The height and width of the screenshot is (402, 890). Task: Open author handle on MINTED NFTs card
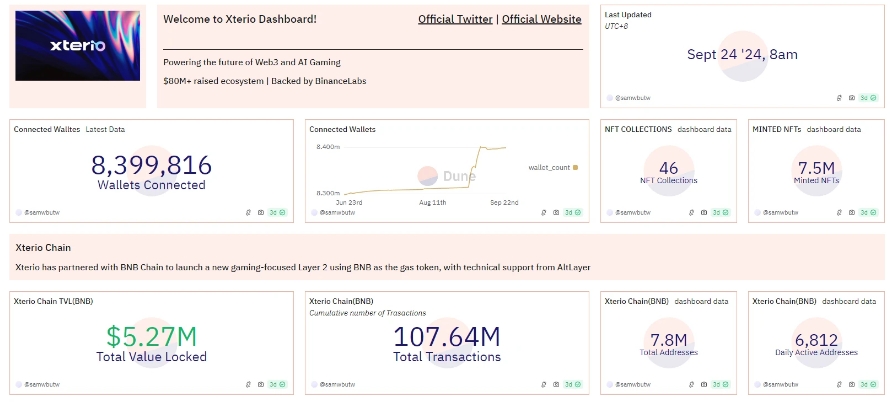(780, 212)
